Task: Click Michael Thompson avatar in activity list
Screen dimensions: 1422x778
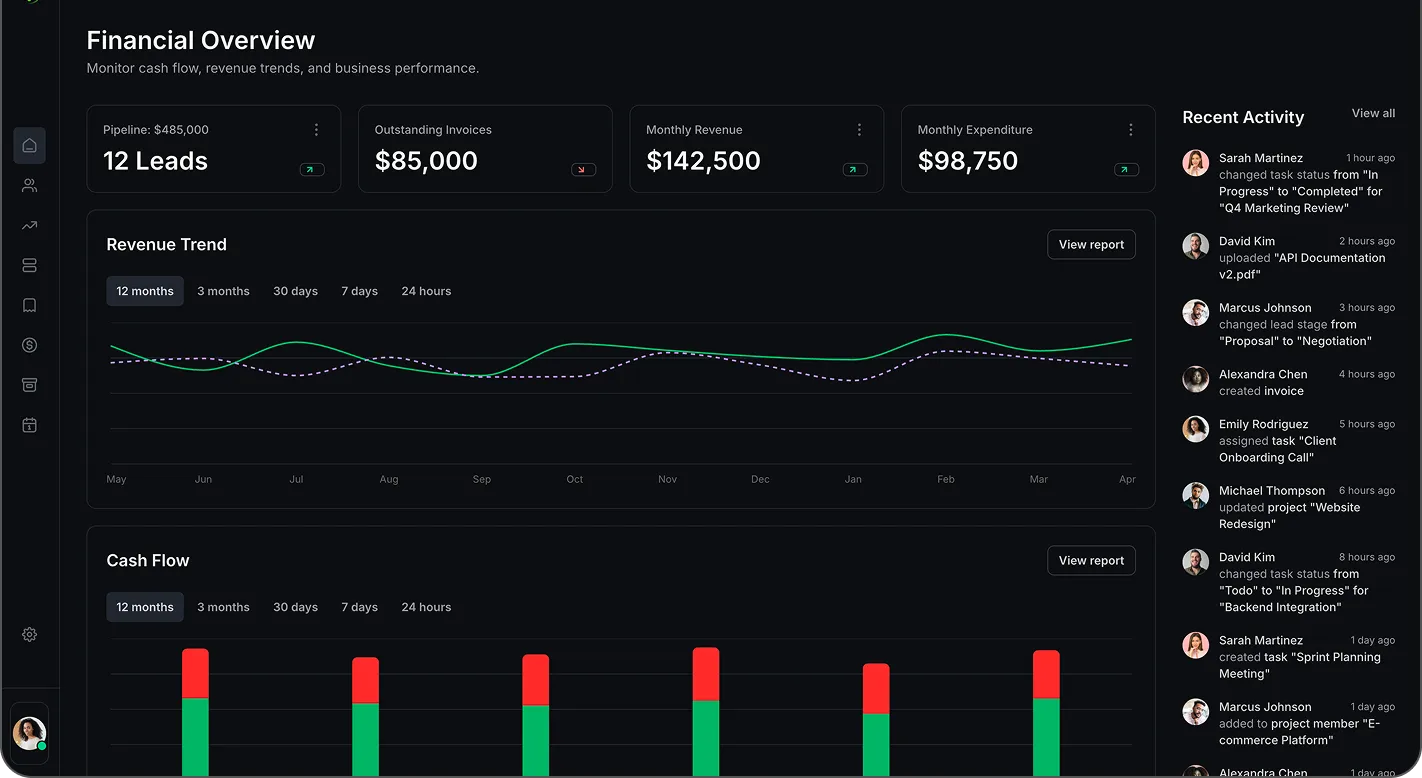Action: 1195,495
